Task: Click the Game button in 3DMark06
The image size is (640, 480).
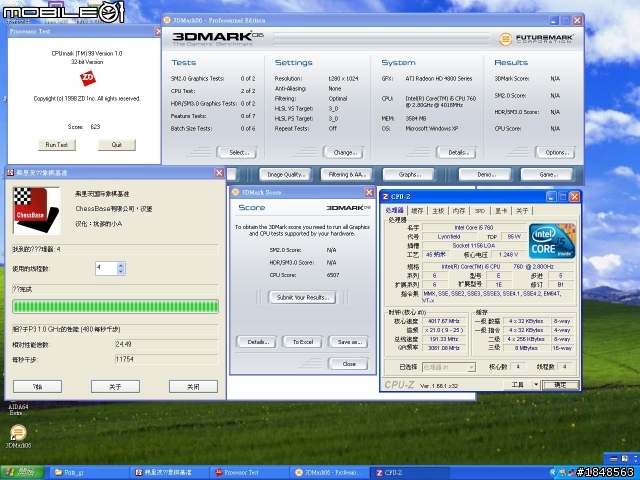Action: 547,174
